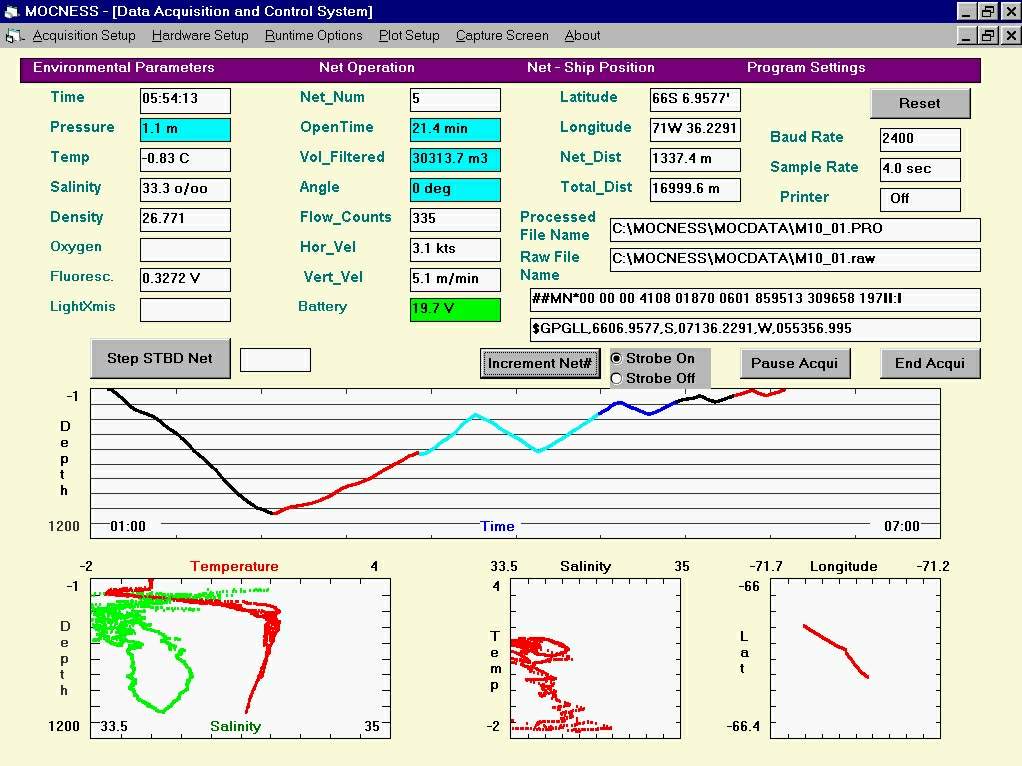Click the Time value 05:54:13
This screenshot has width=1022, height=766.
tap(185, 100)
